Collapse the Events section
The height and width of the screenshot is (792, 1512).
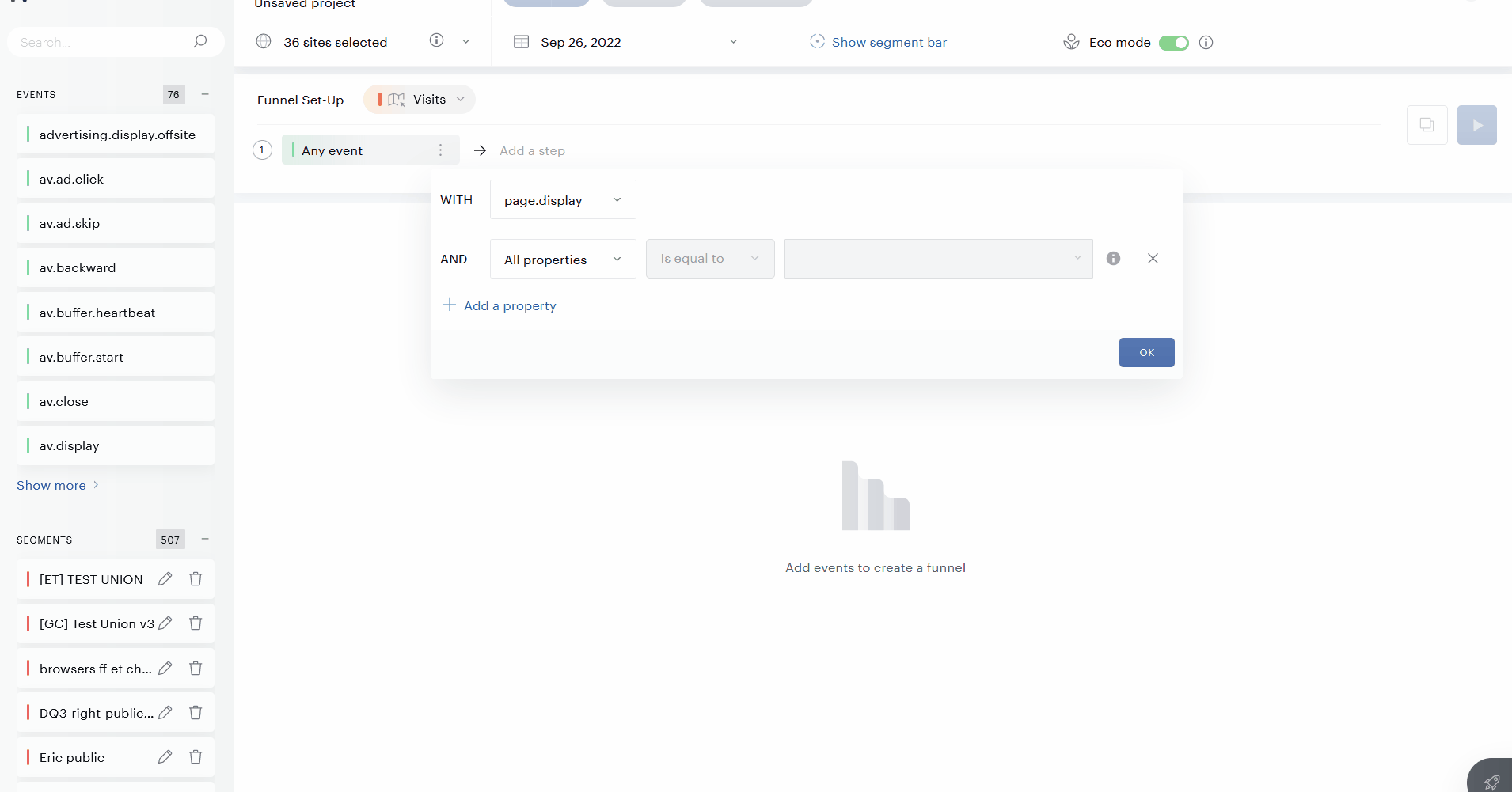tap(205, 94)
